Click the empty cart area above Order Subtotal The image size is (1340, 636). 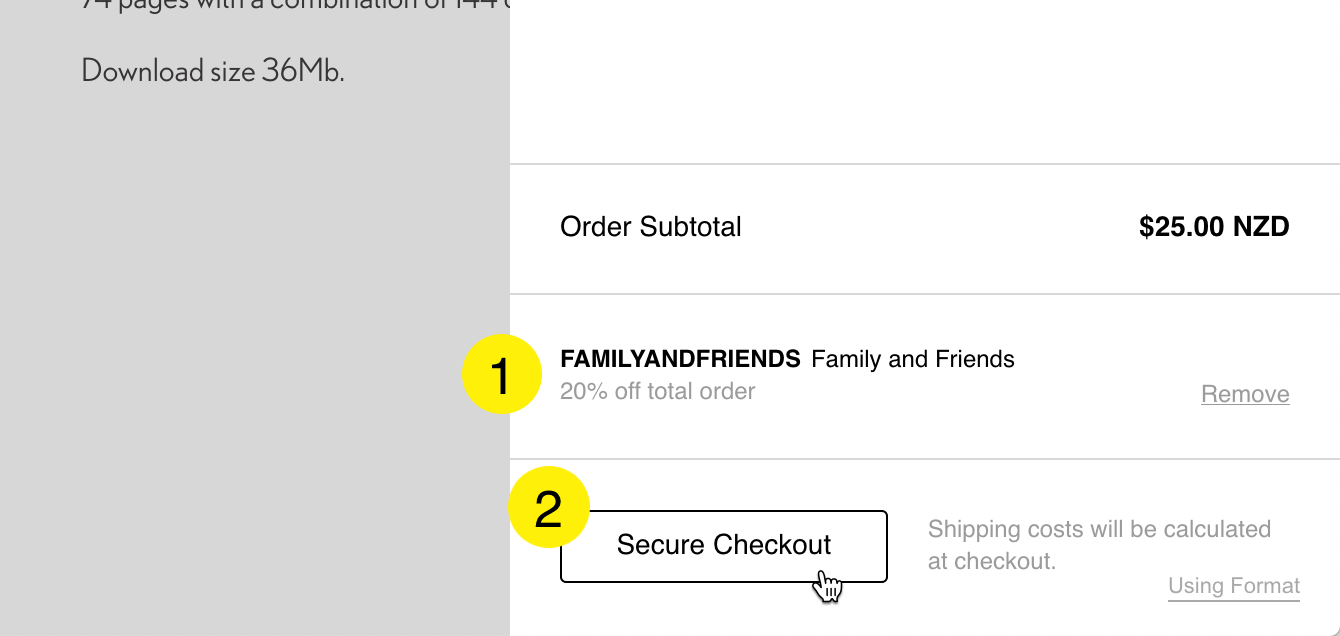tap(925, 80)
